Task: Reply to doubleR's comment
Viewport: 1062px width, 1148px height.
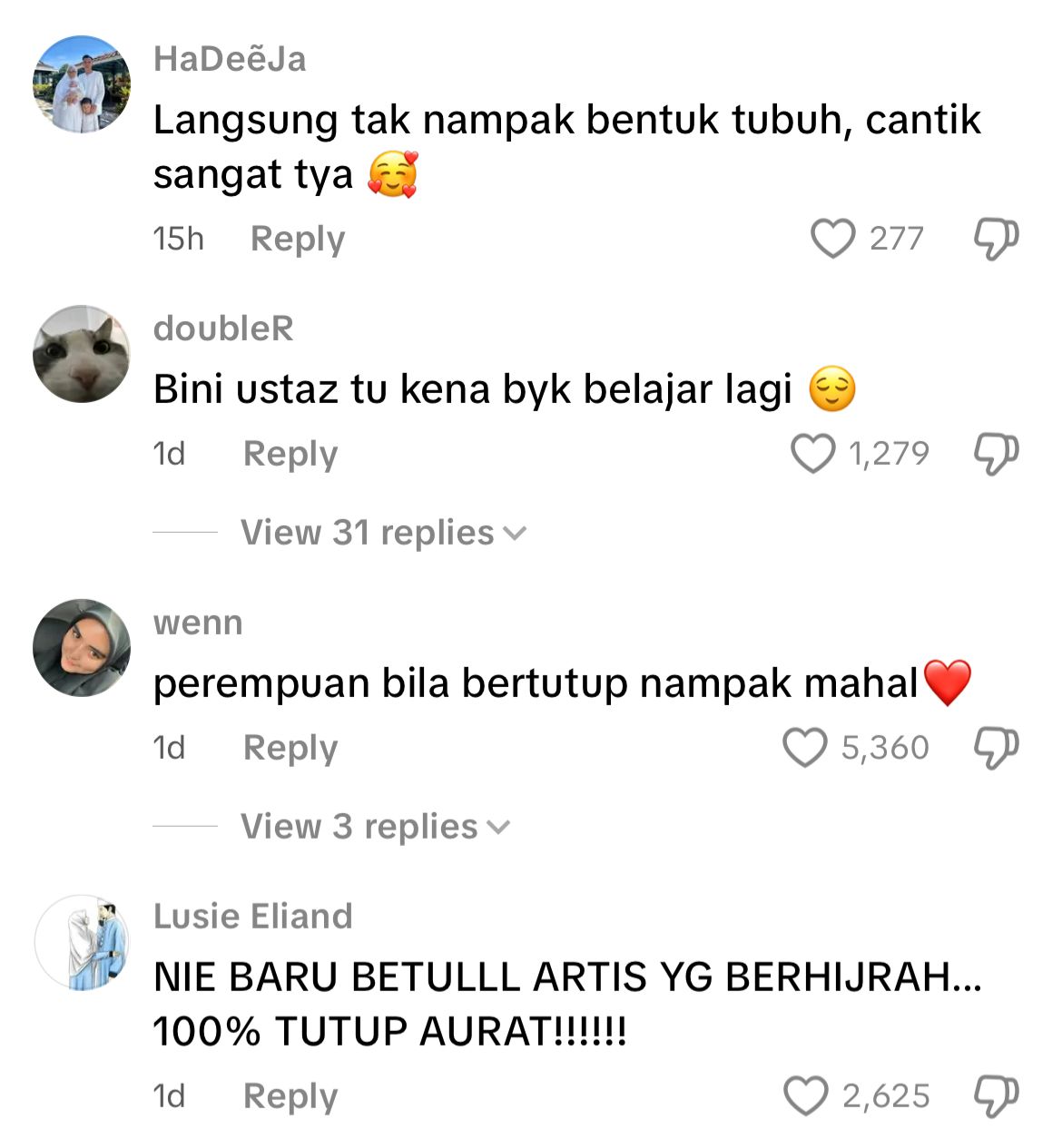Action: [x=290, y=453]
